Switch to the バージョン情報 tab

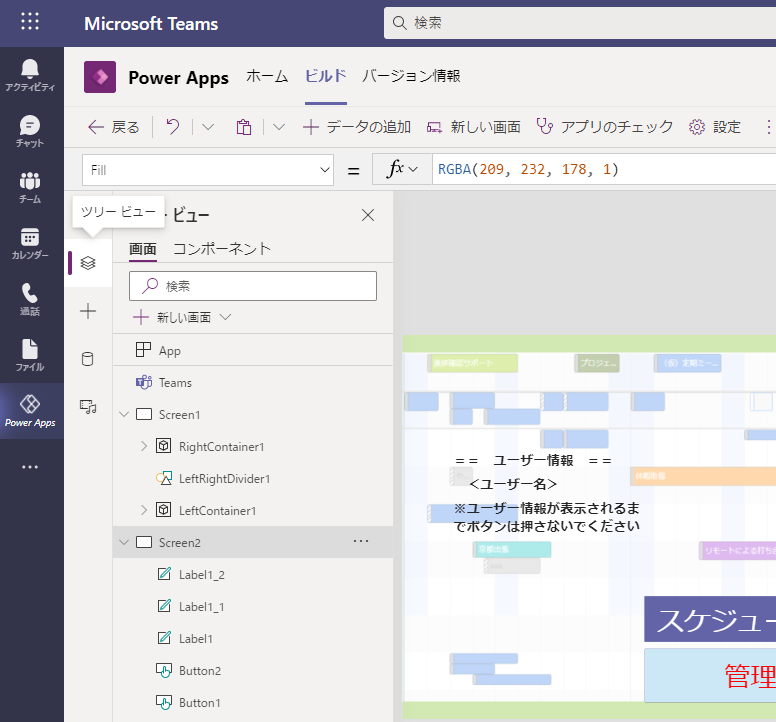[411, 76]
